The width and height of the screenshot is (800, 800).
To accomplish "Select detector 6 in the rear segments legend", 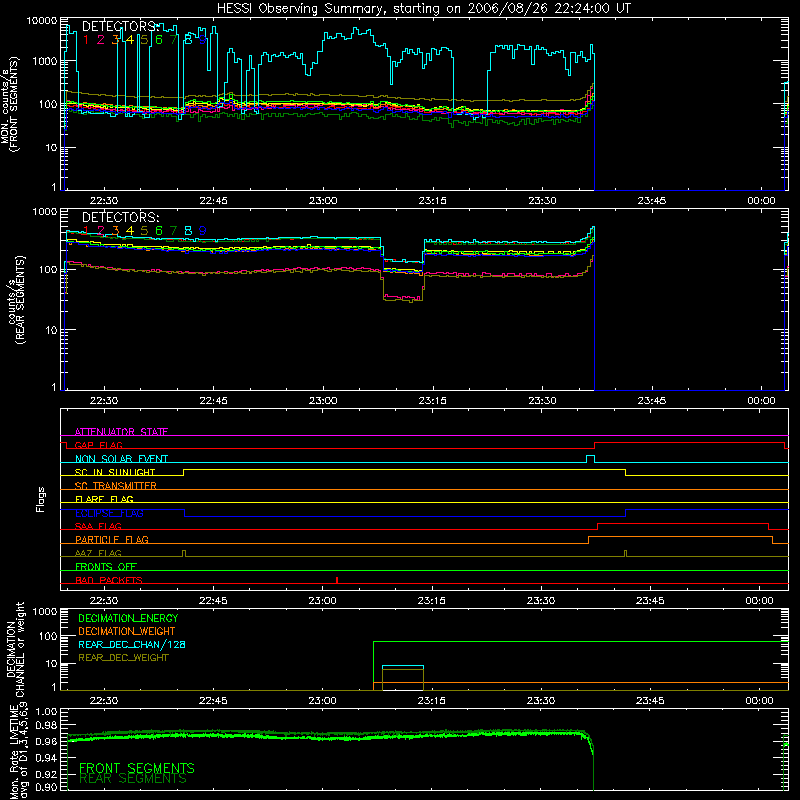I will (159, 231).
